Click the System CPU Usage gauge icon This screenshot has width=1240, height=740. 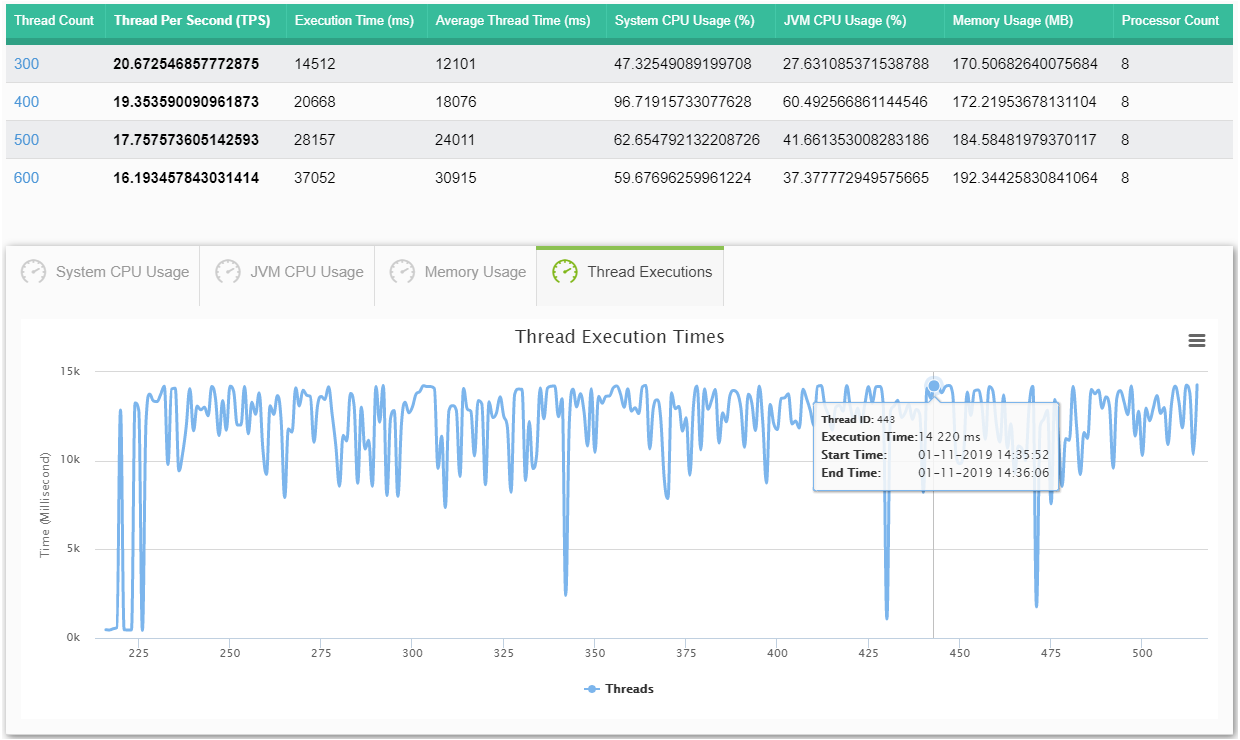pyautogui.click(x=34, y=272)
